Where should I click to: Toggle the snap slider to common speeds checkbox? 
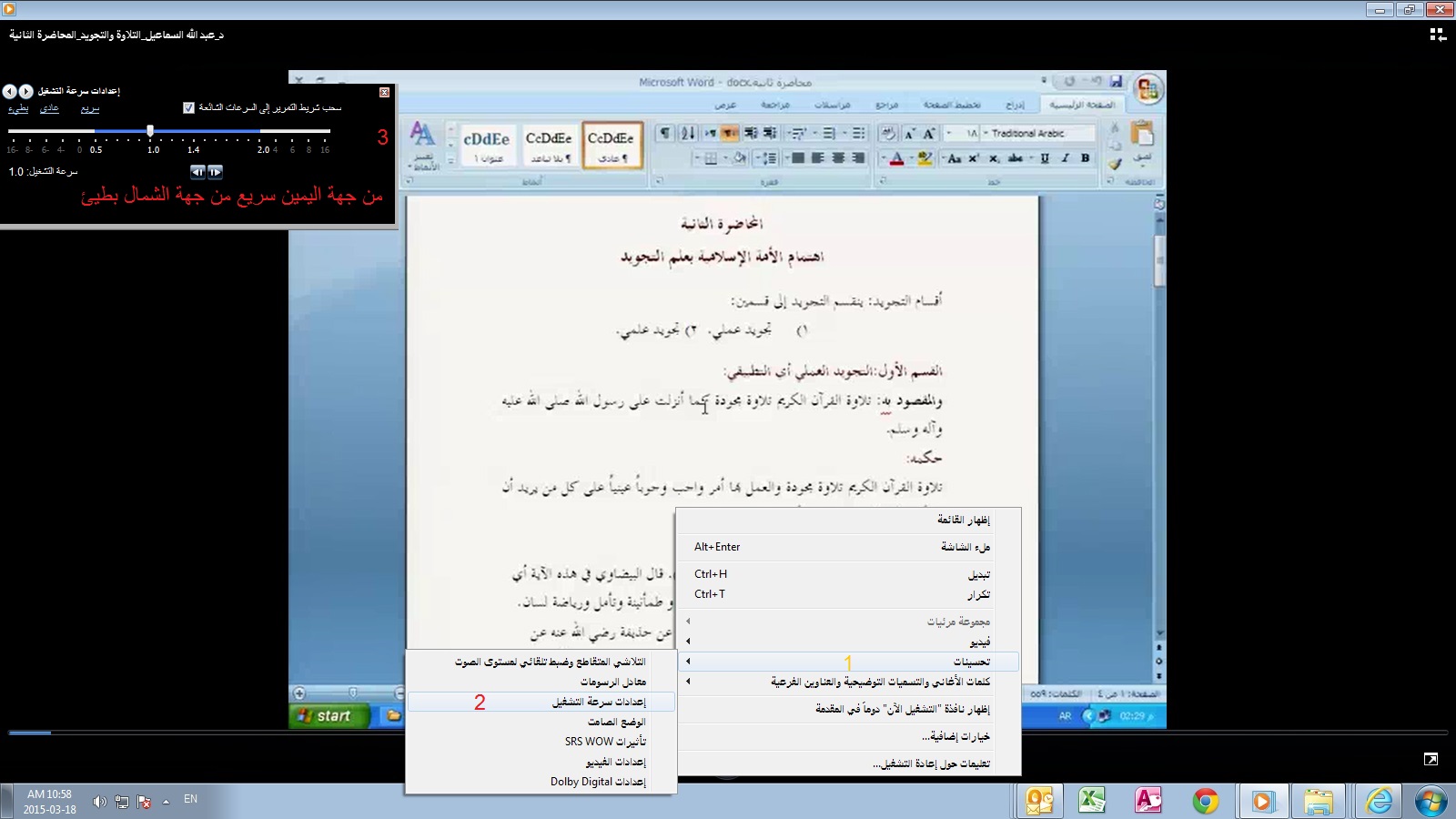click(x=188, y=108)
